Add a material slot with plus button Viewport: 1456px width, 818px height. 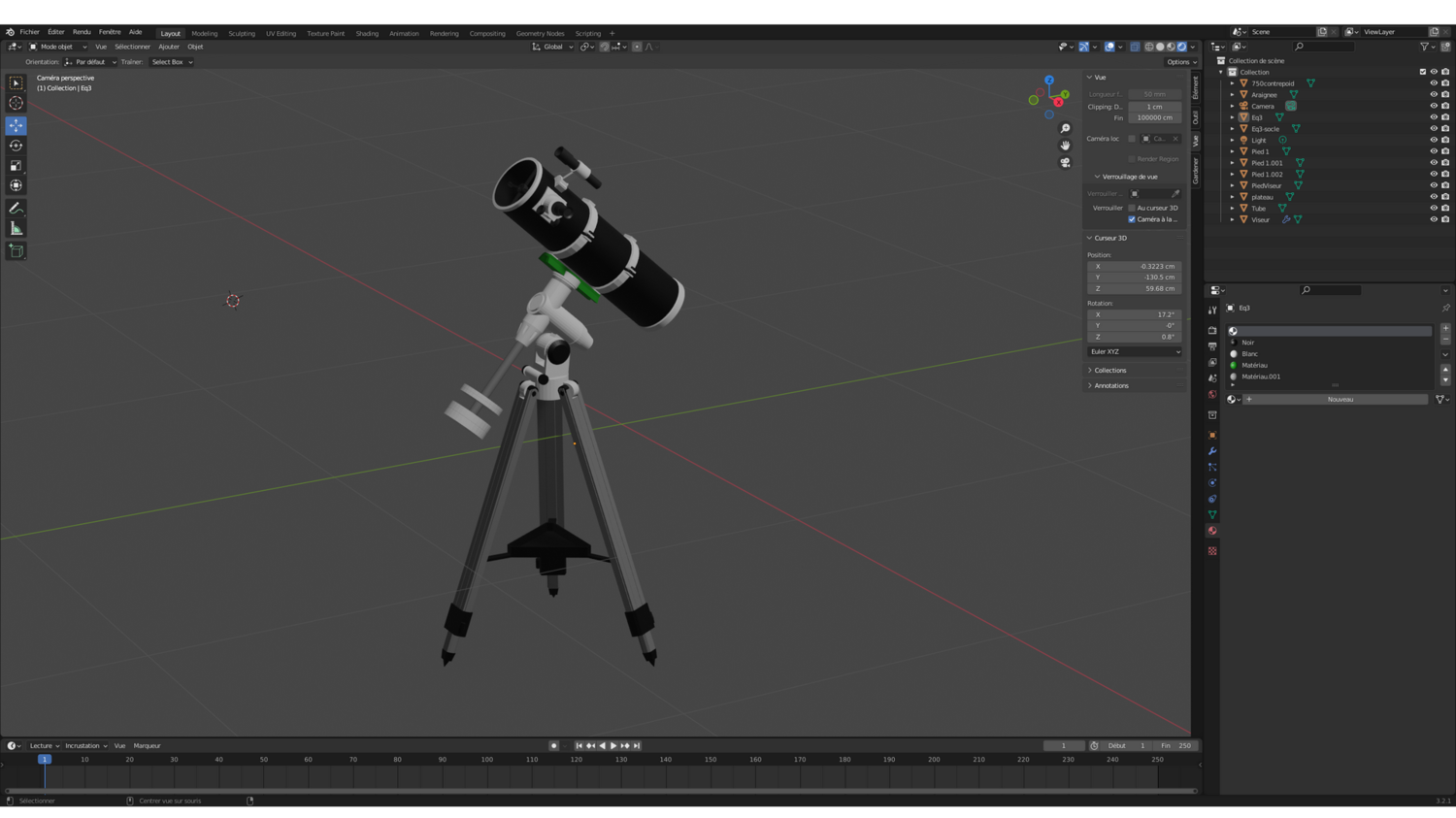(1445, 329)
